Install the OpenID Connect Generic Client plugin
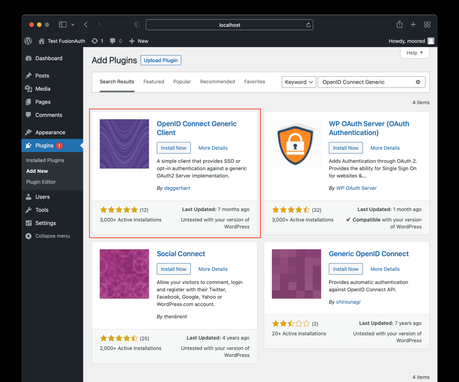The image size is (459, 382). point(174,148)
